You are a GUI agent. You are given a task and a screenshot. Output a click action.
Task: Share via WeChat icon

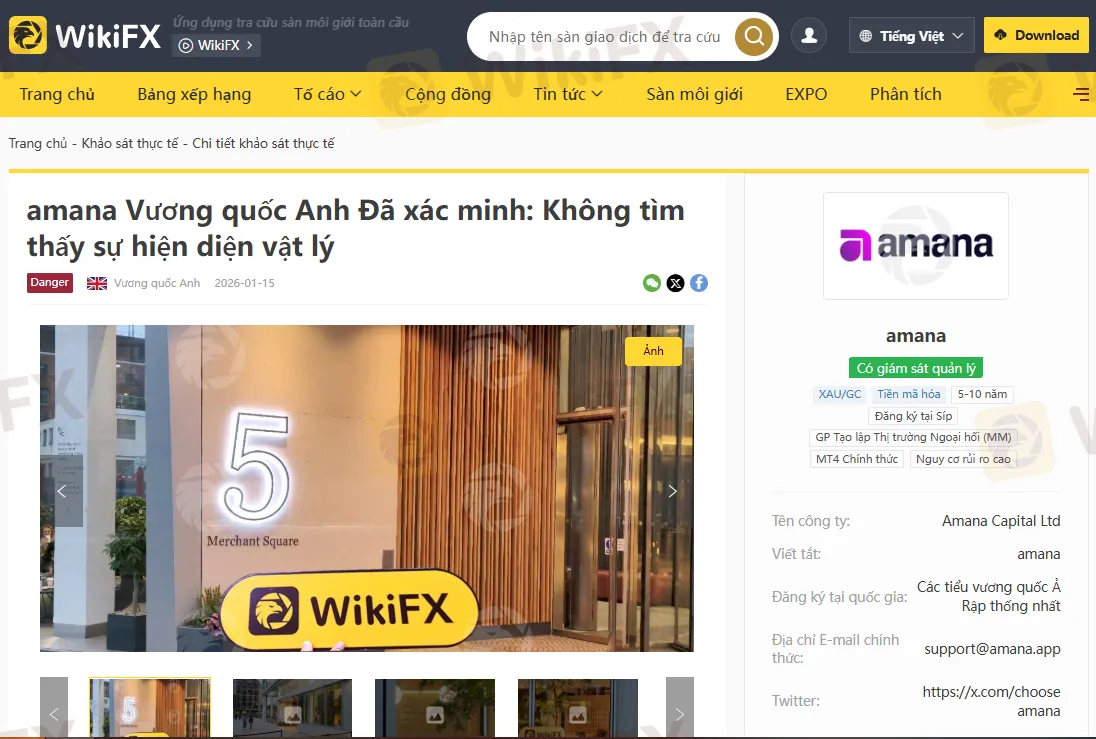tap(651, 283)
